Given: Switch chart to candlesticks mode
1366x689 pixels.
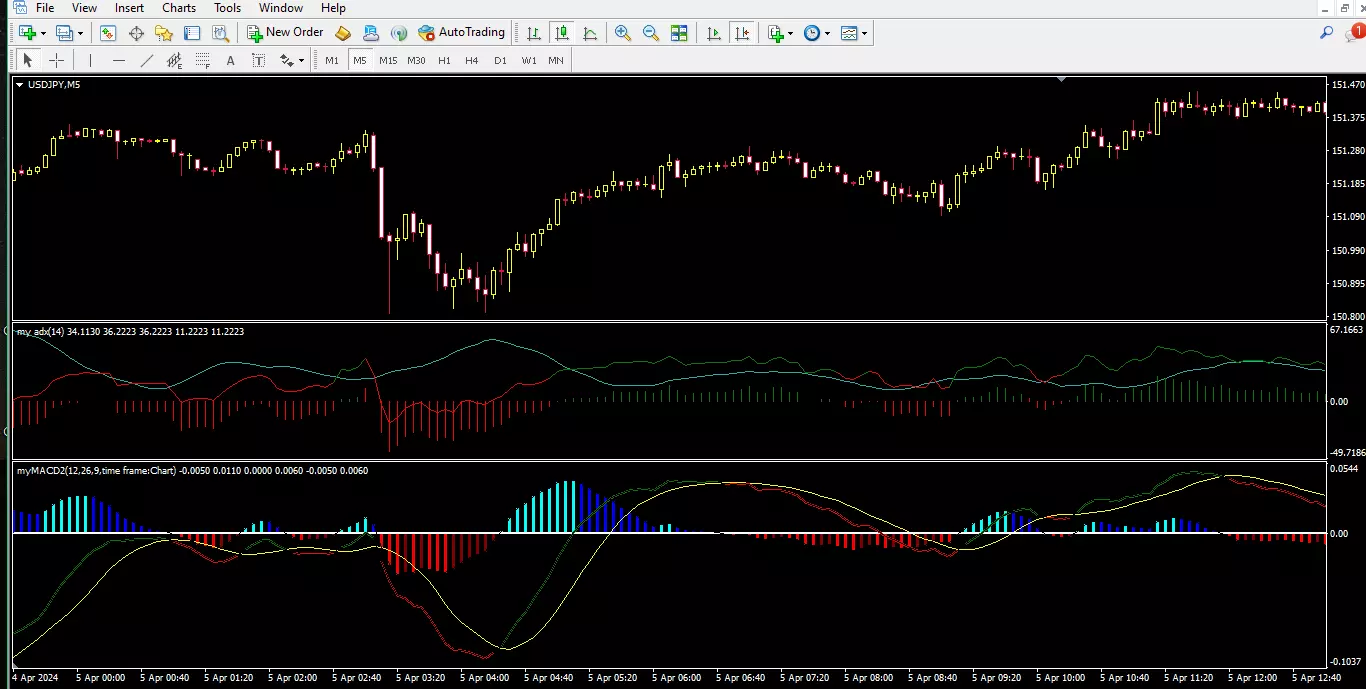Looking at the screenshot, I should coord(562,33).
